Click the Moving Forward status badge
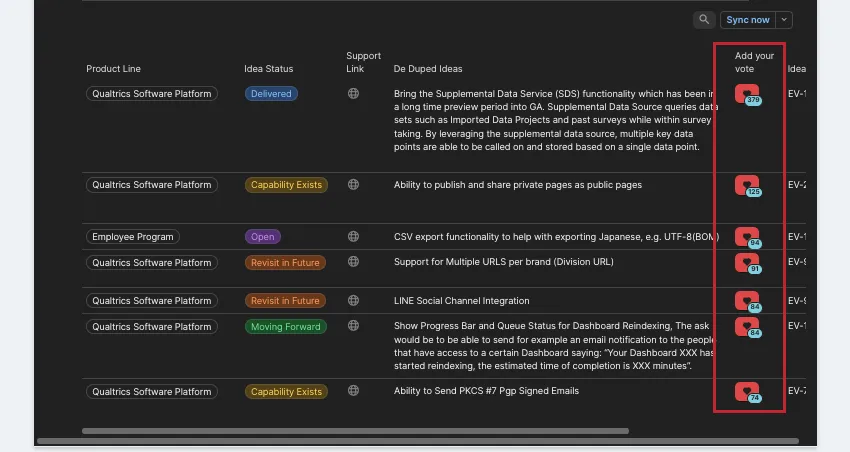This screenshot has width=850, height=452. 286,327
